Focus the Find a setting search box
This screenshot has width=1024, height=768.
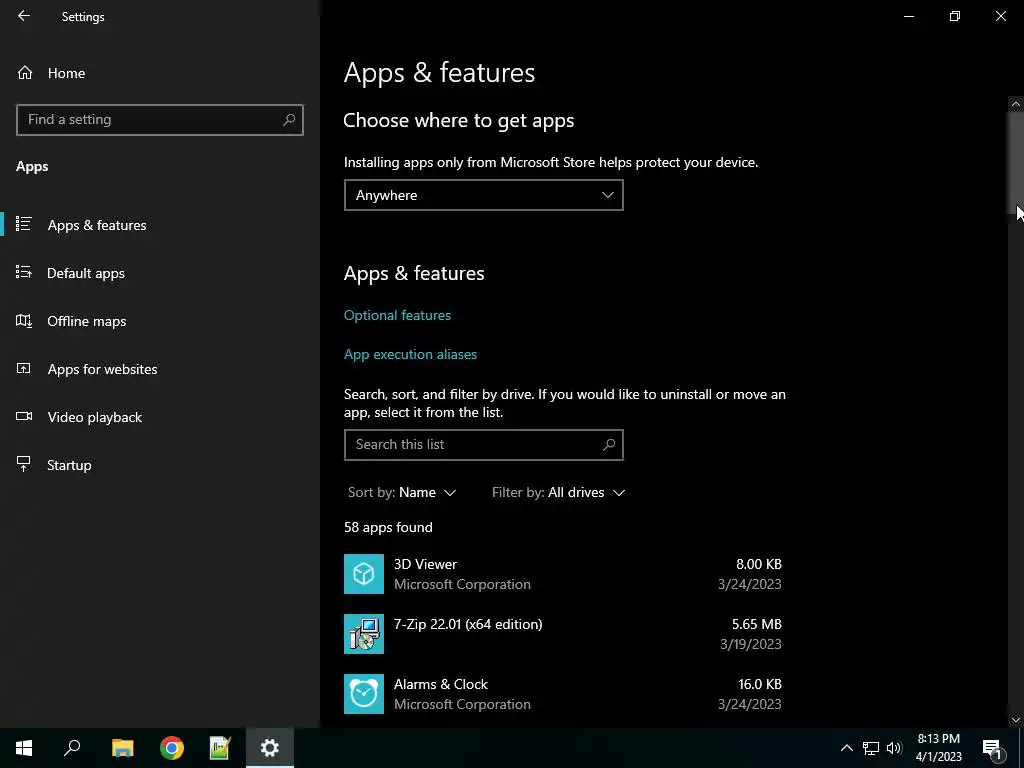tap(160, 120)
